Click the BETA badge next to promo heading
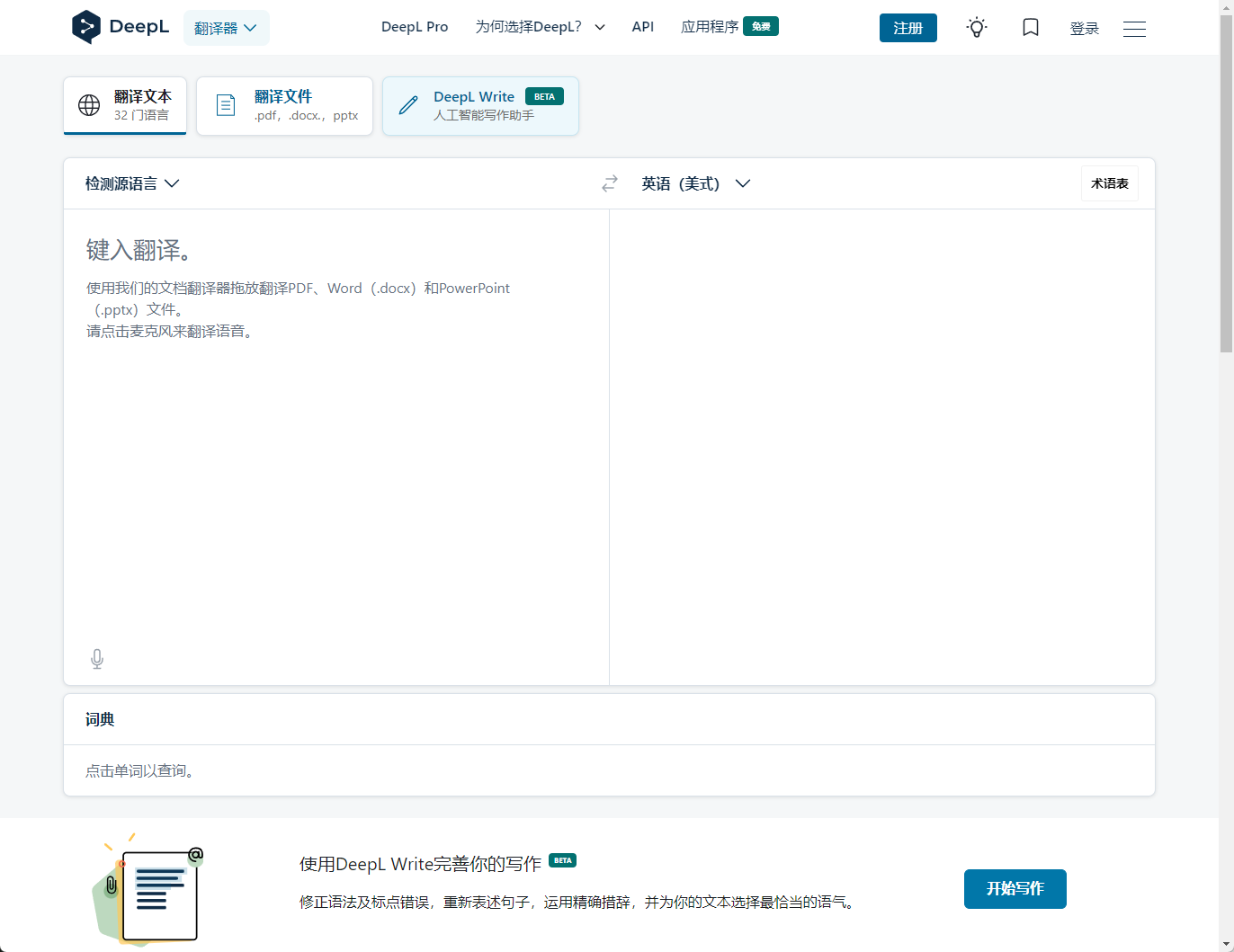The height and width of the screenshot is (952, 1234). click(x=563, y=860)
